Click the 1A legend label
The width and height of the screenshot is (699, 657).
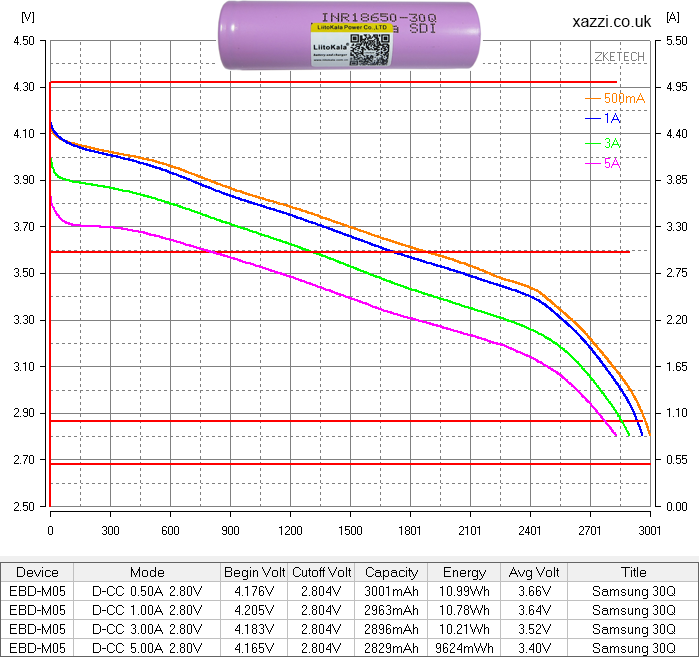pos(612,118)
